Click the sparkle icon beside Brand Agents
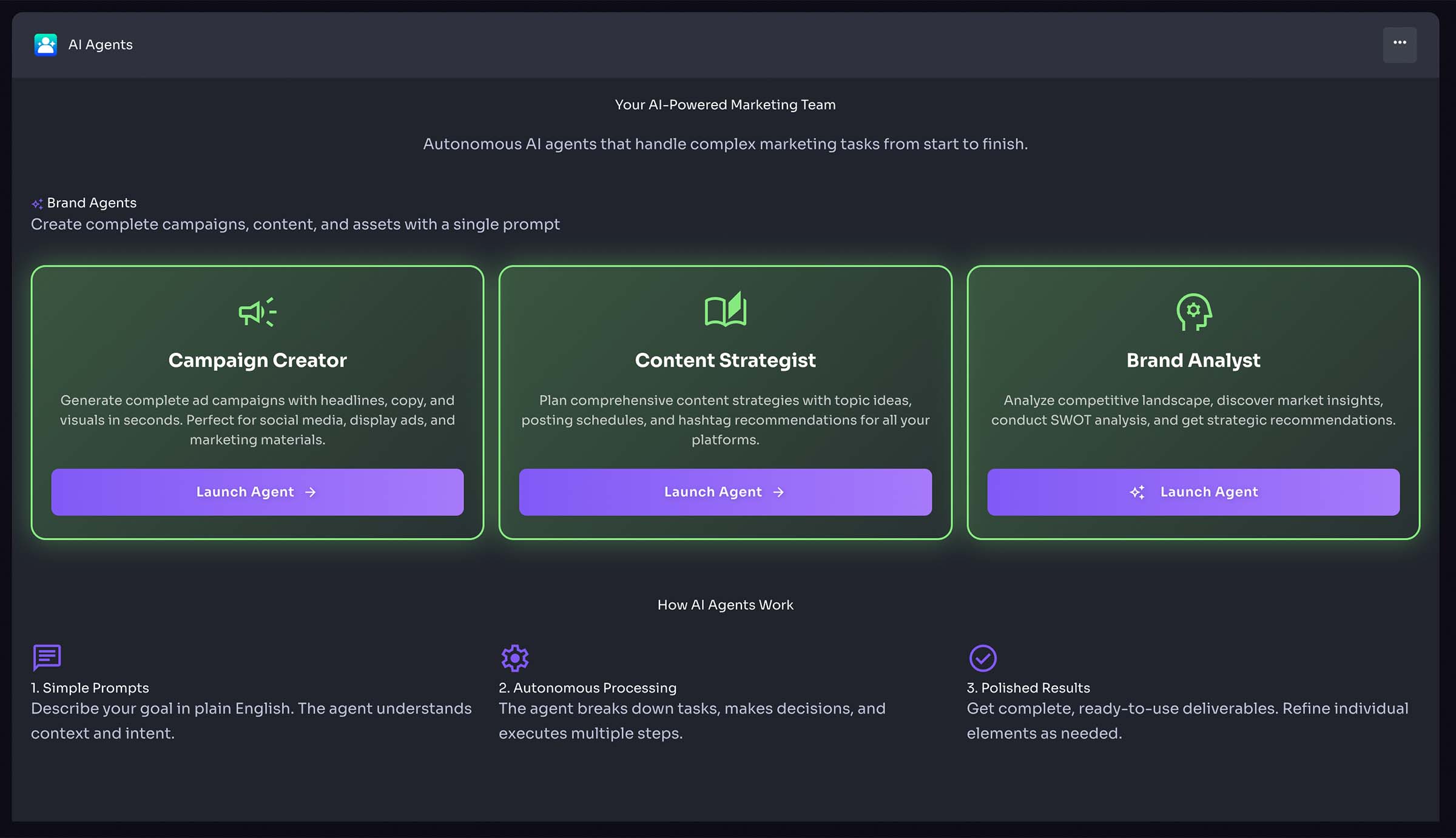 point(37,204)
